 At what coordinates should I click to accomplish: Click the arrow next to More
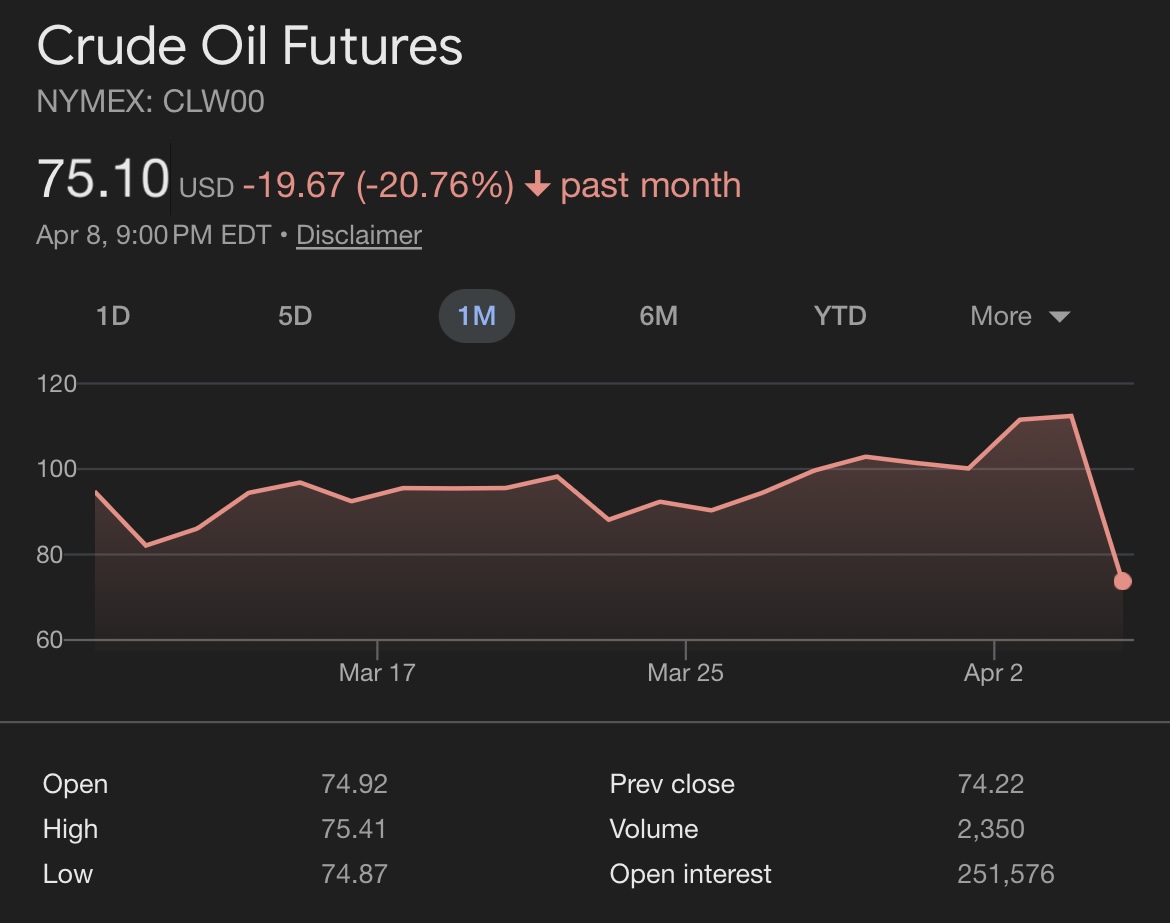[x=1060, y=317]
